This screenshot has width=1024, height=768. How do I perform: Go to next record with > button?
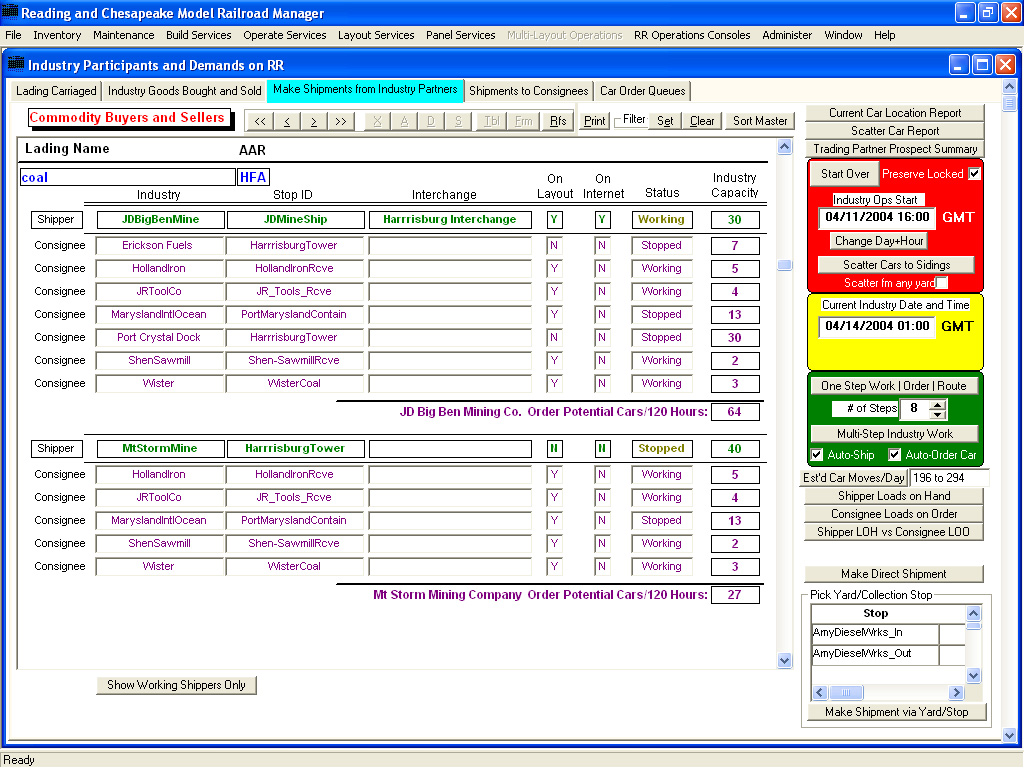pos(313,121)
